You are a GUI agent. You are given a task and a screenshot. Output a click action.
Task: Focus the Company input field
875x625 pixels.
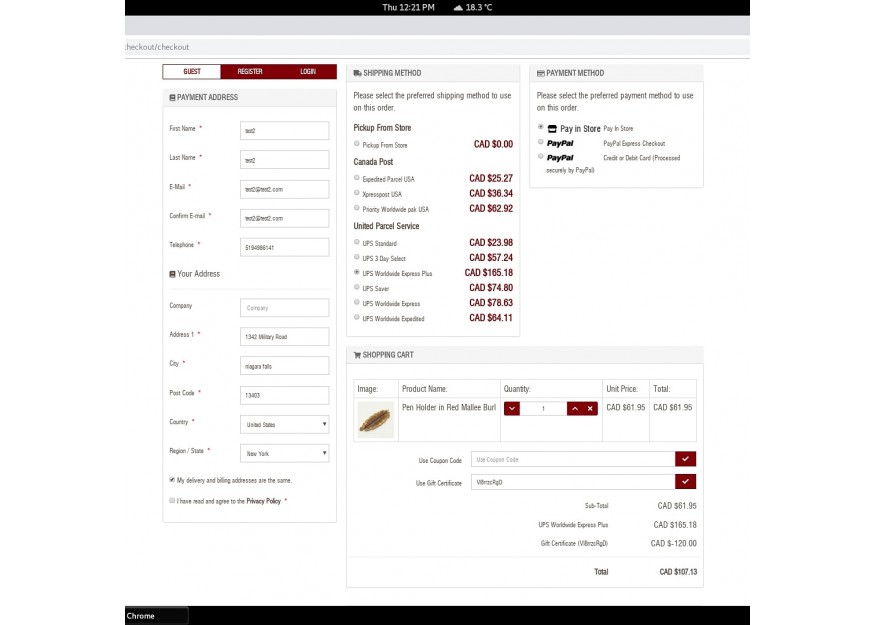coord(285,308)
